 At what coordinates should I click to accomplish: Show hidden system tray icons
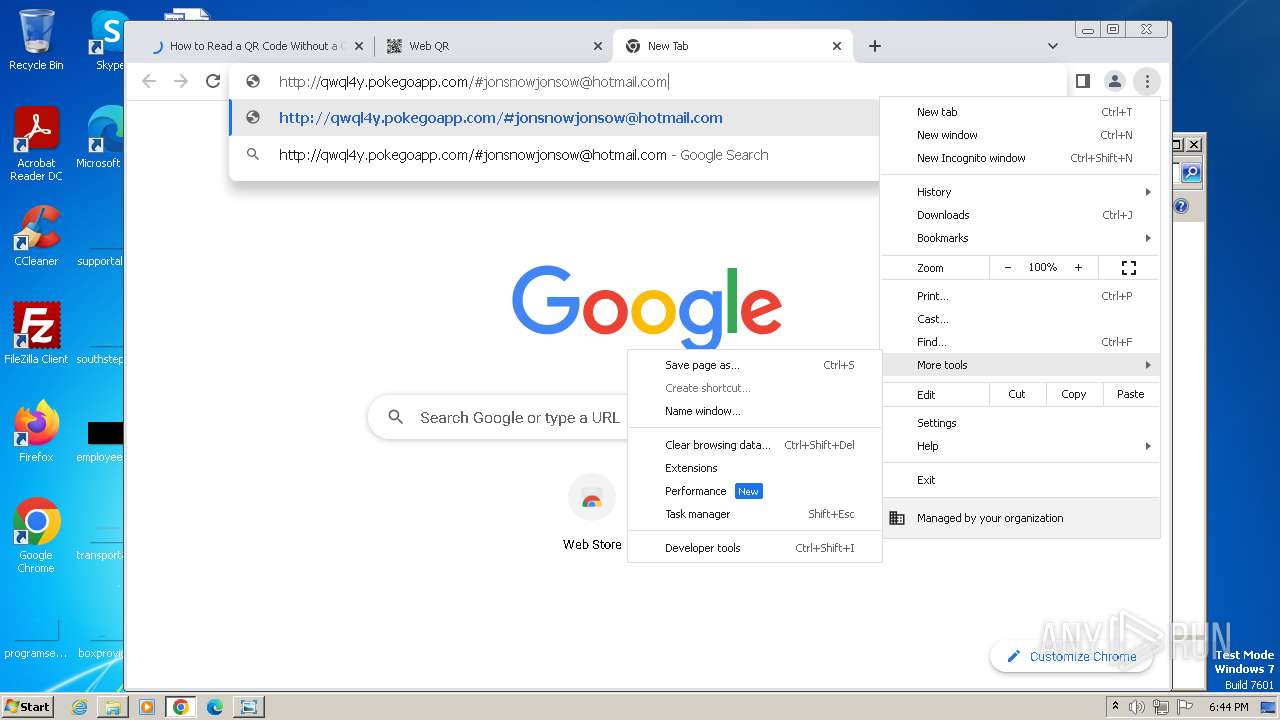click(x=1115, y=707)
